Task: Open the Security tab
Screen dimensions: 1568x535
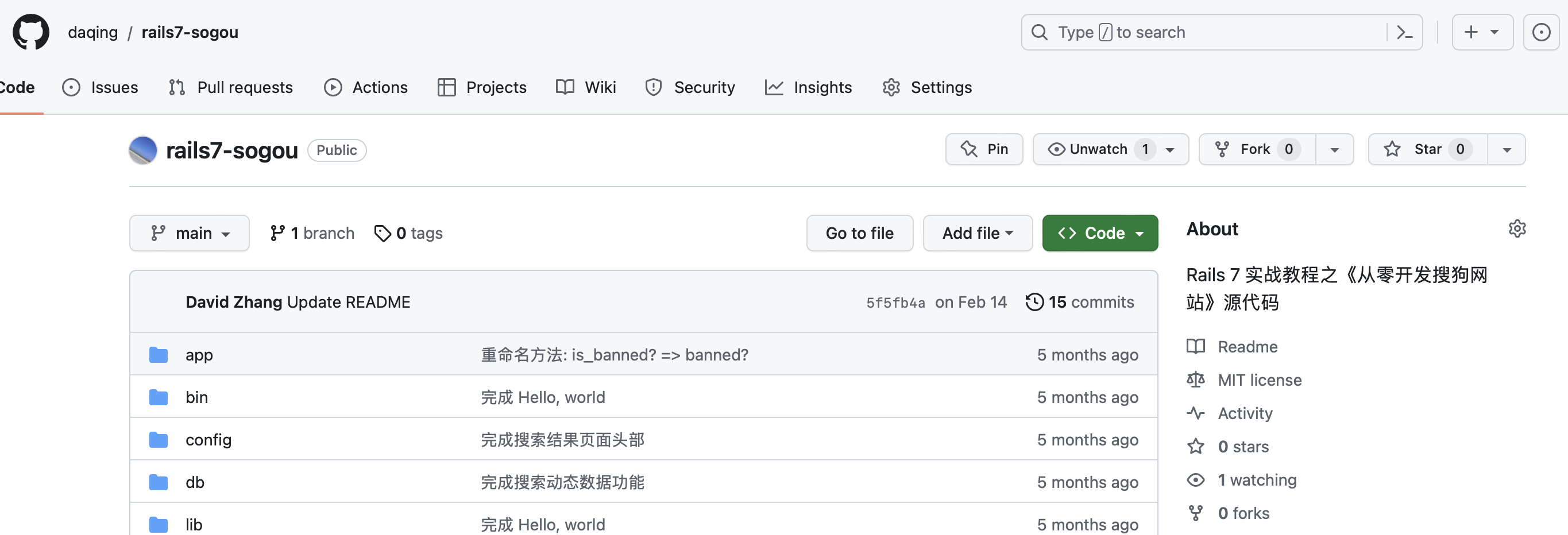Action: coord(690,88)
